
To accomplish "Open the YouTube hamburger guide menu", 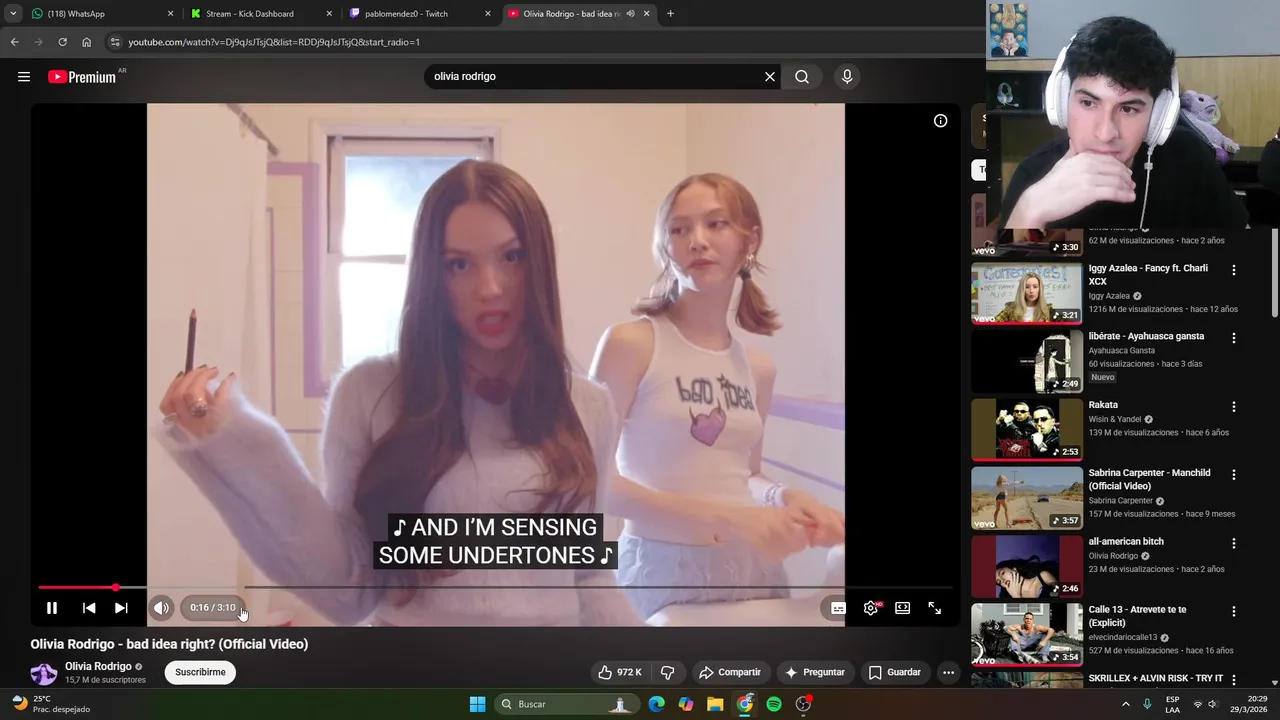I will (24, 77).
